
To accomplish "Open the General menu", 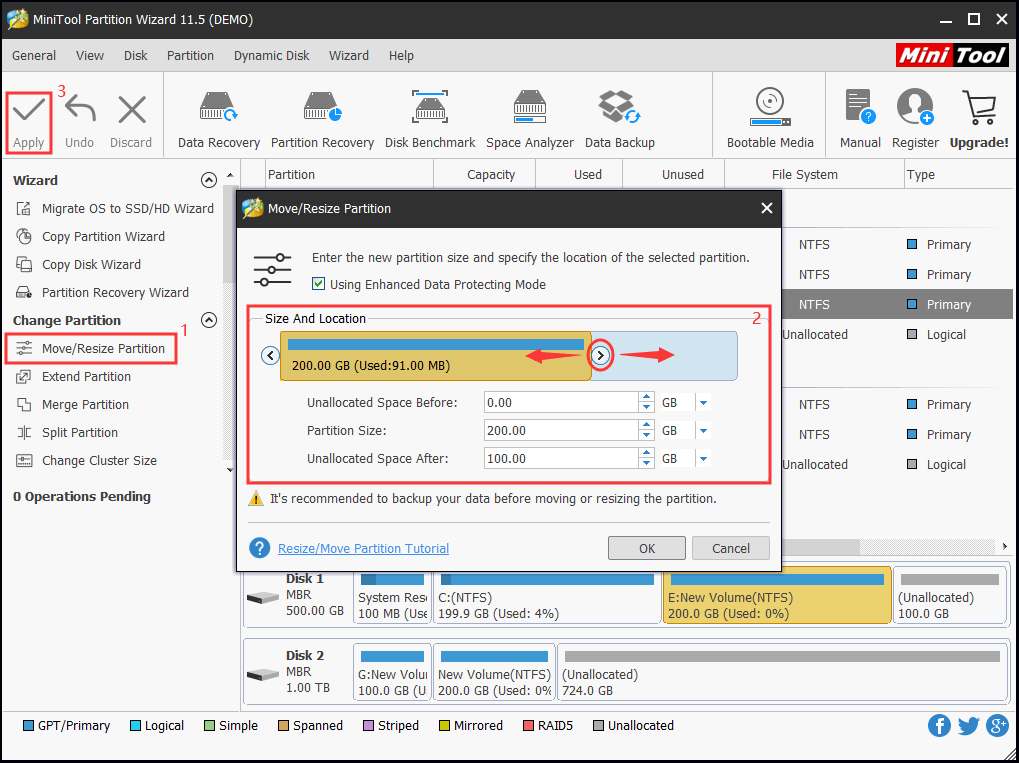I will point(34,56).
